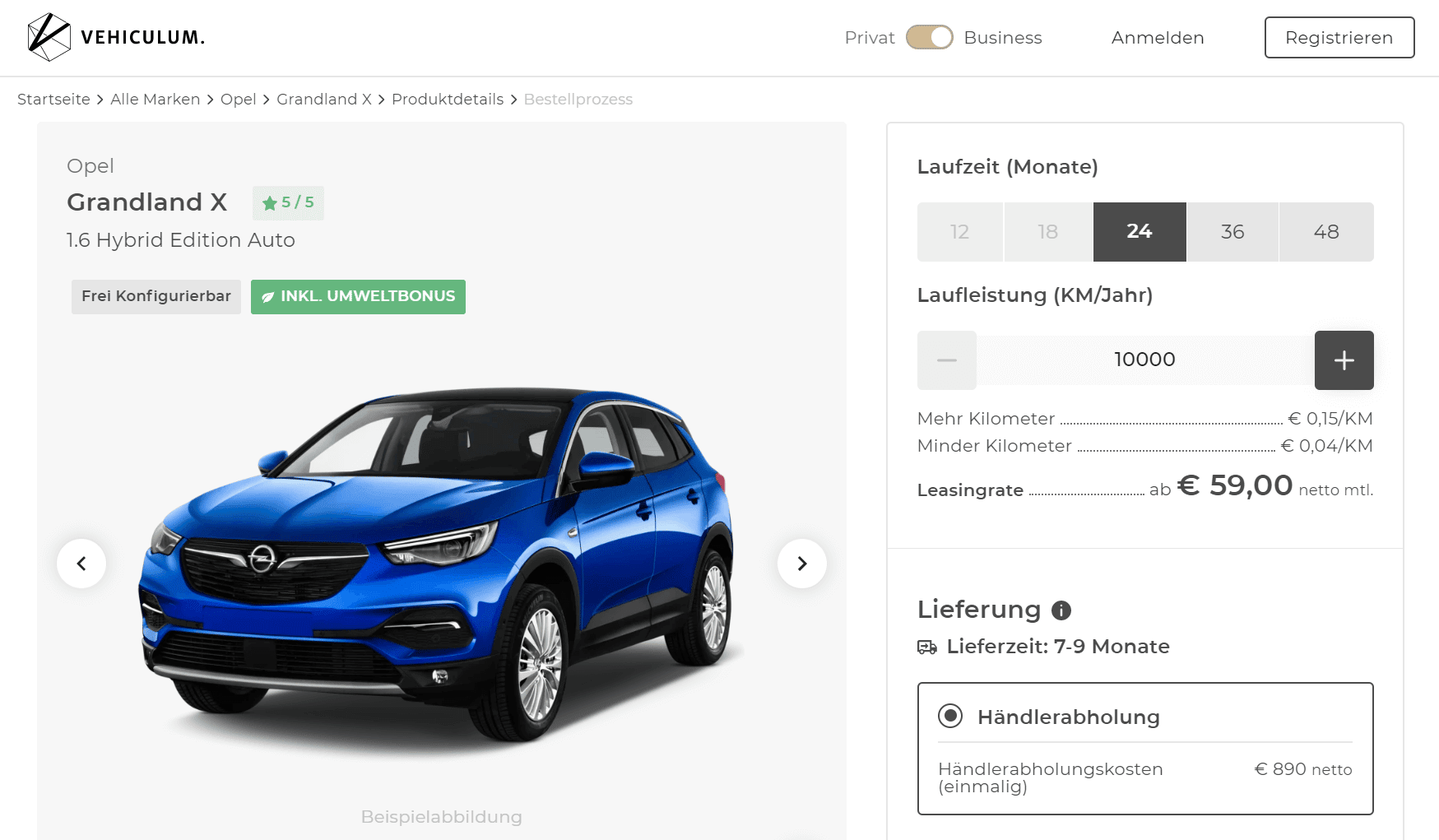Image resolution: width=1439 pixels, height=840 pixels.
Task: Open the Lieferung info icon
Action: click(1061, 610)
